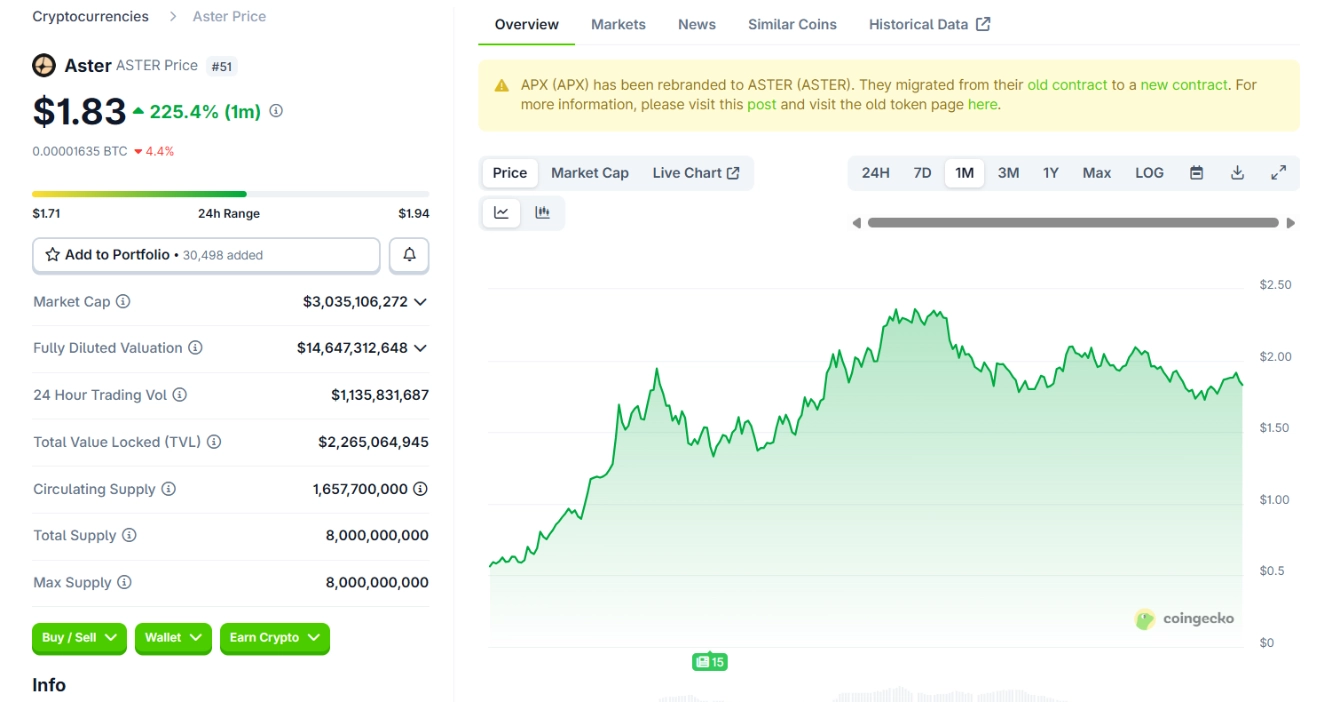Expand chart to fullscreen

1278,173
